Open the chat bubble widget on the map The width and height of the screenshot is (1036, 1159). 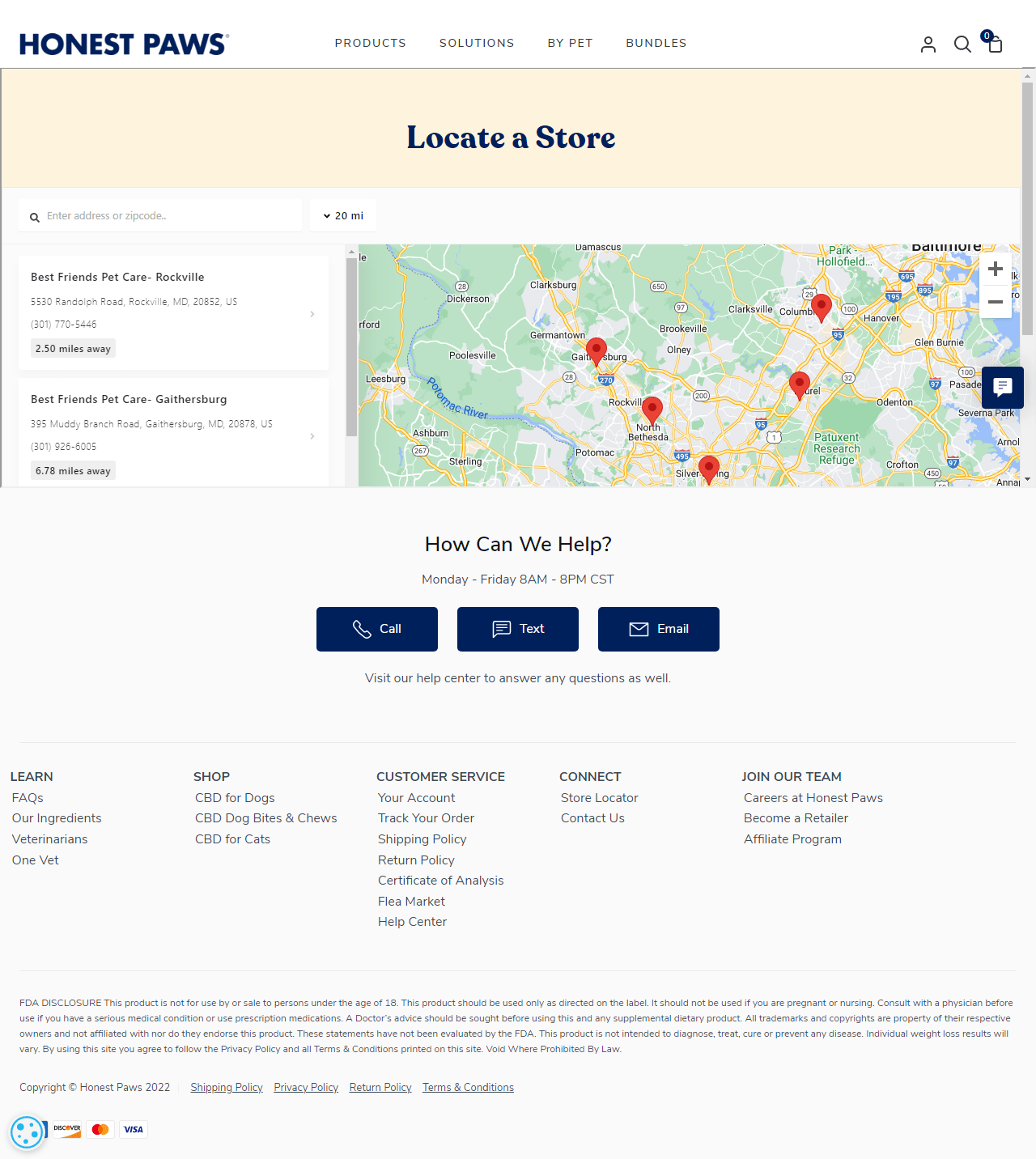click(x=1002, y=388)
